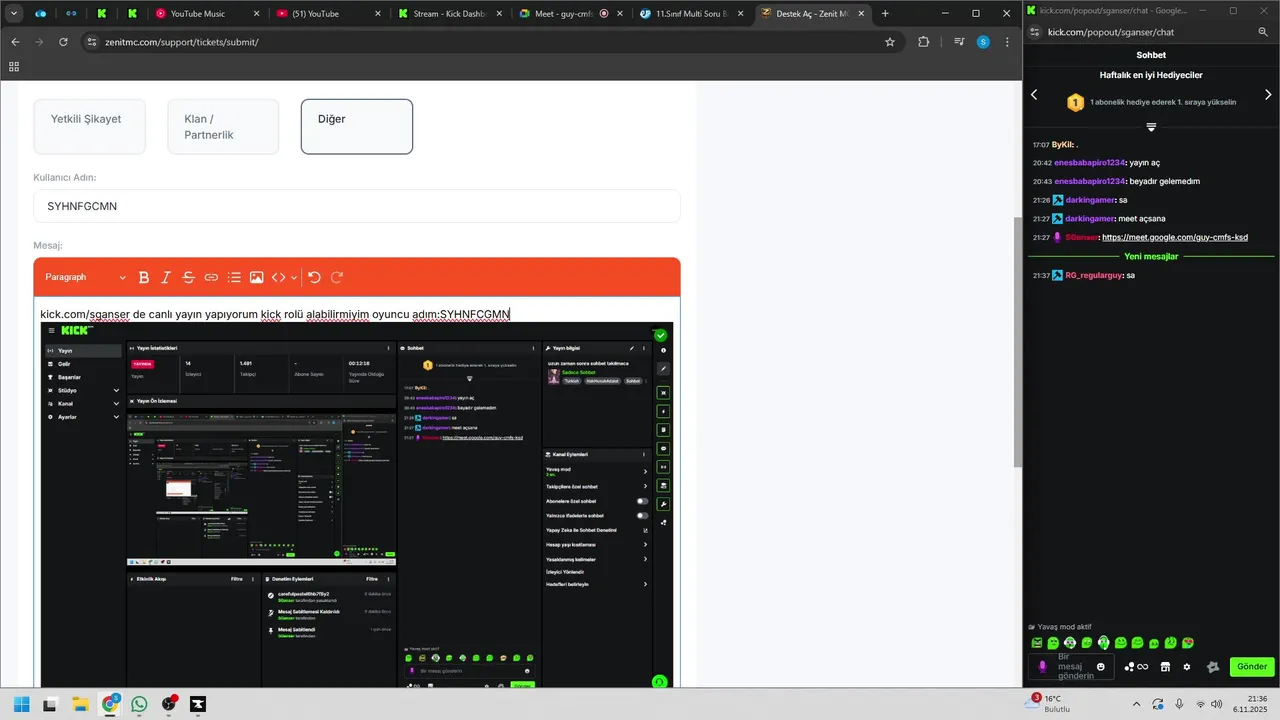Apply italic formatting in the editor toolbar
This screenshot has width=1280, height=720.
pos(166,277)
